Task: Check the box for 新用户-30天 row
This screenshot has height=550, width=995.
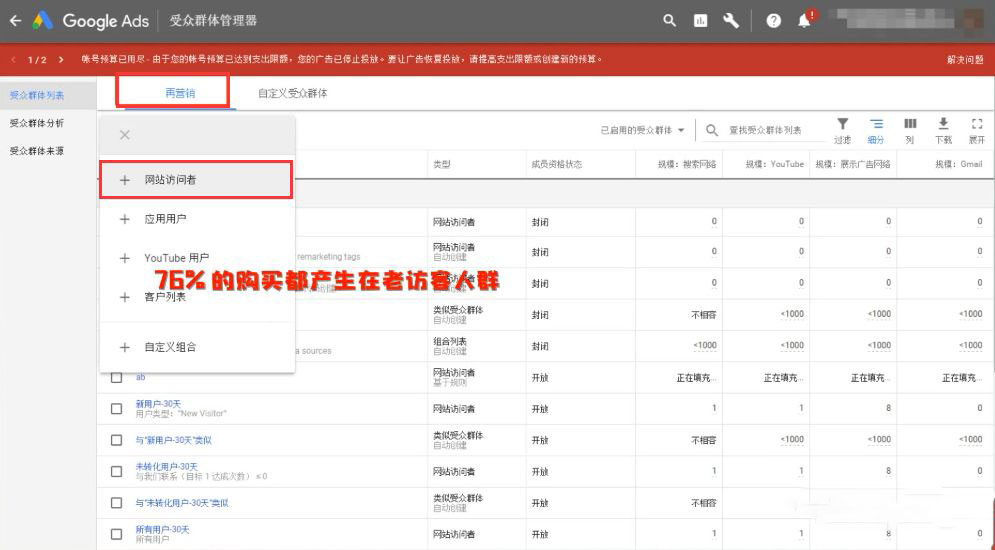Action: pyautogui.click(x=117, y=409)
